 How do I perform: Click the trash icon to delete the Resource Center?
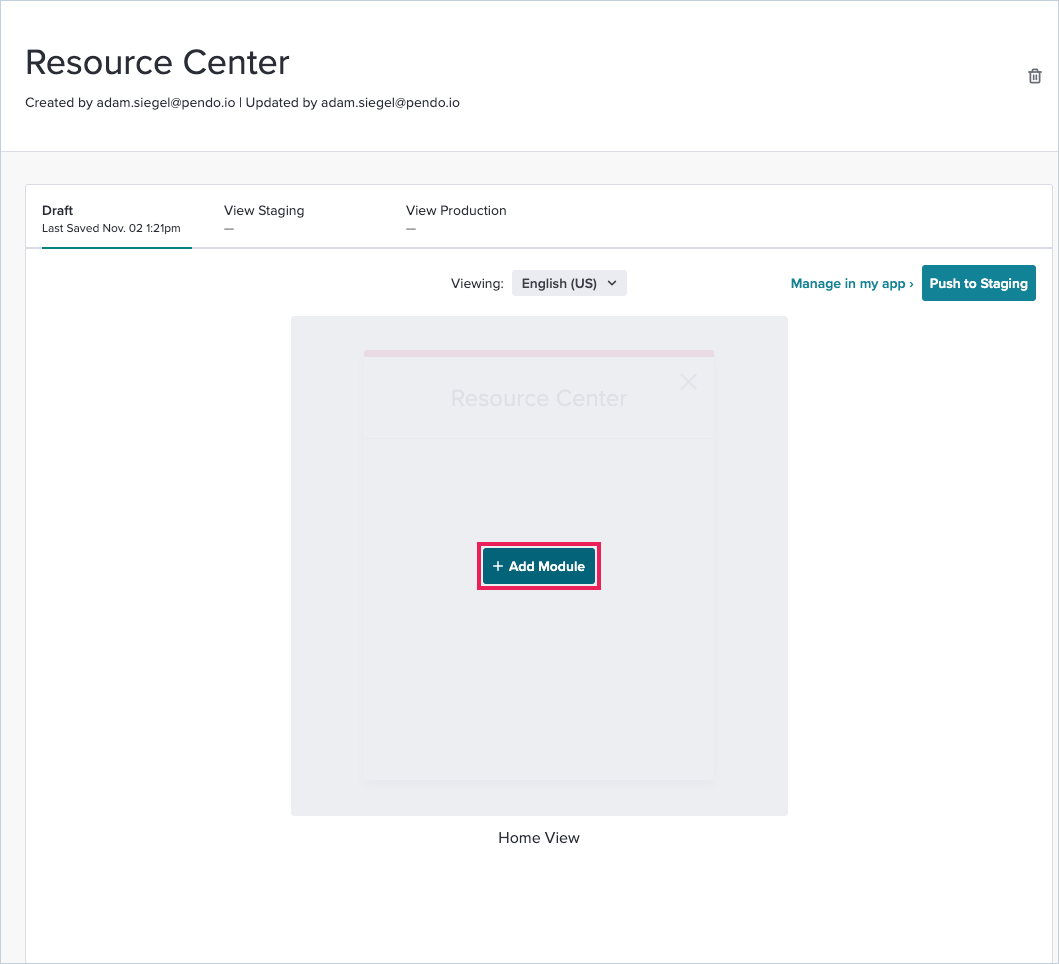[1035, 76]
